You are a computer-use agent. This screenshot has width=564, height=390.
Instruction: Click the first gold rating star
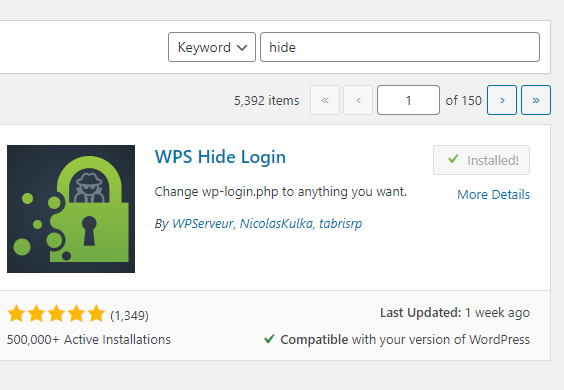(16, 313)
